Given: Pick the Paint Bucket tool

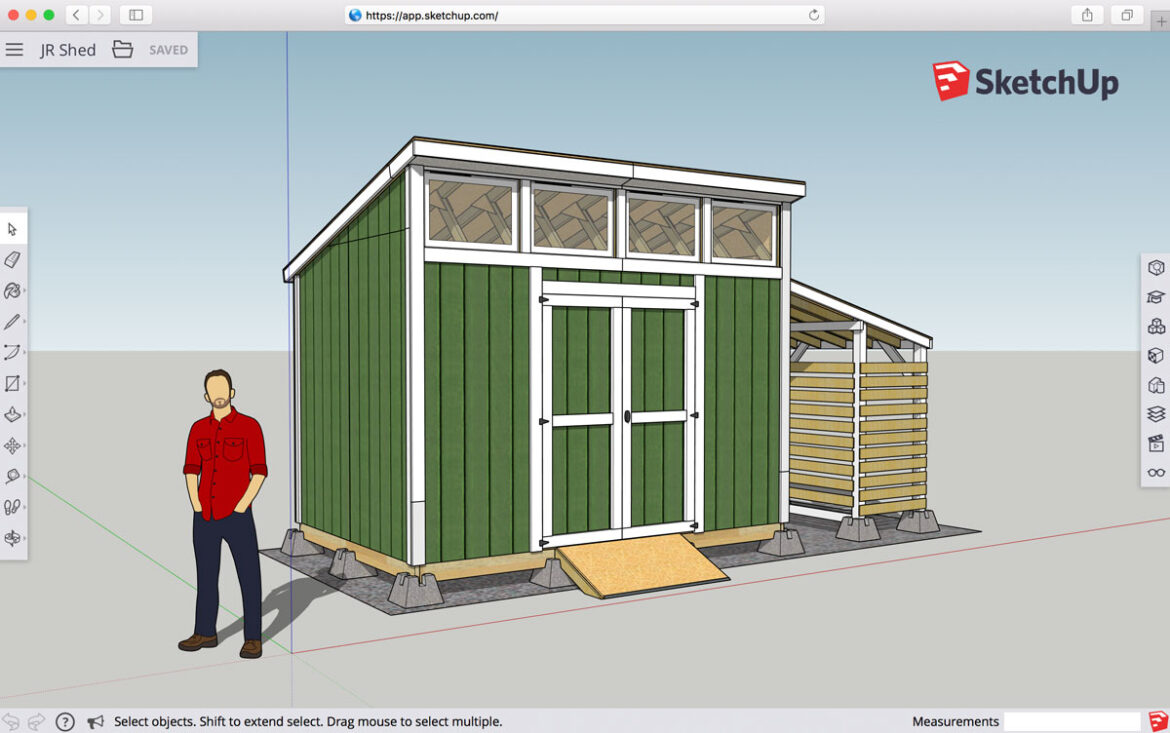Looking at the screenshot, I should (13, 289).
